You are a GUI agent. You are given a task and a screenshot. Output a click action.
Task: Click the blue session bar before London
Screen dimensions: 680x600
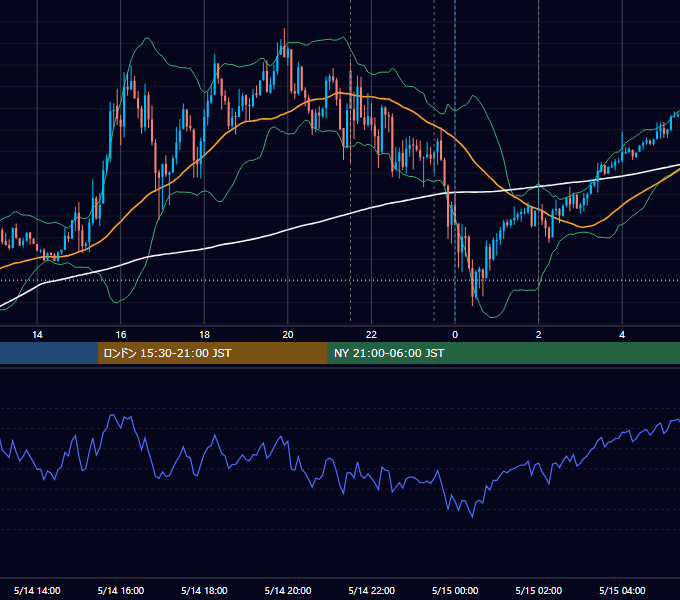[49, 353]
